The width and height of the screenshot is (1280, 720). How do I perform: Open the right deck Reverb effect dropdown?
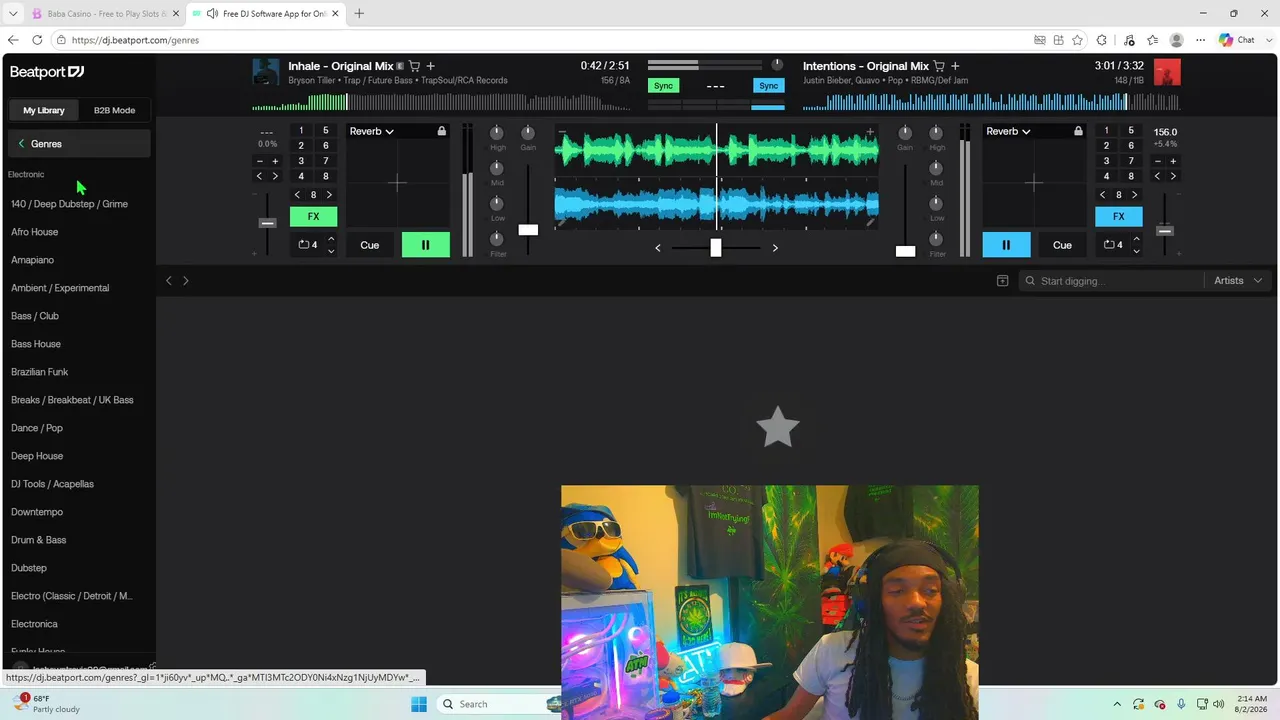coord(1008,131)
